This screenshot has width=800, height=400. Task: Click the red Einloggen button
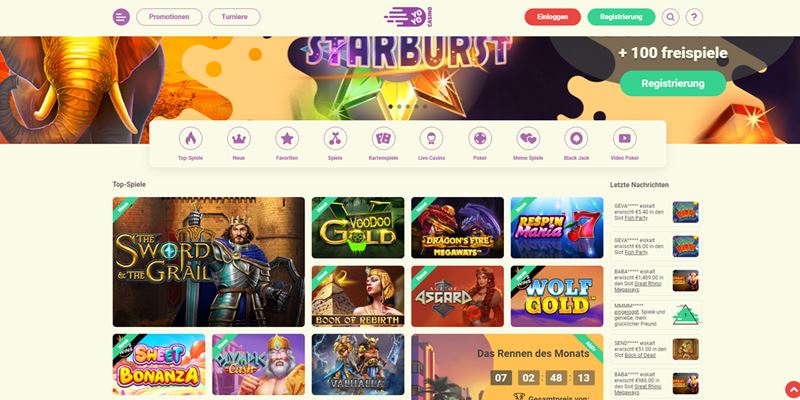[553, 17]
